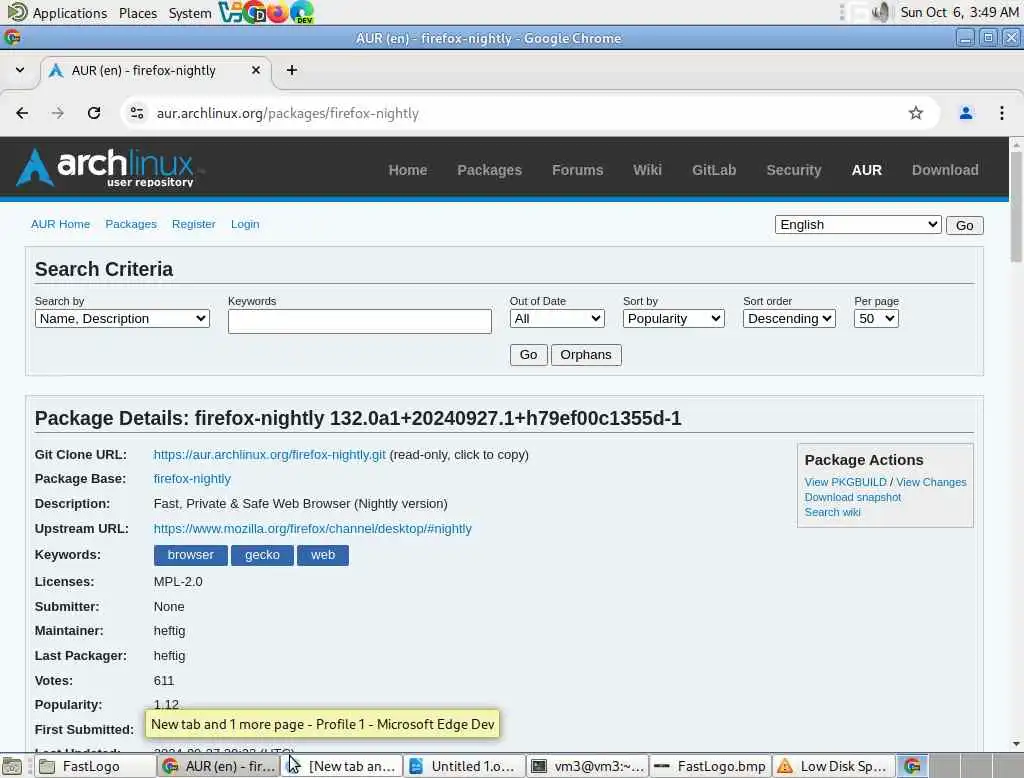This screenshot has height=778, width=1024.
Task: Click Packages link under the header
Action: [131, 224]
